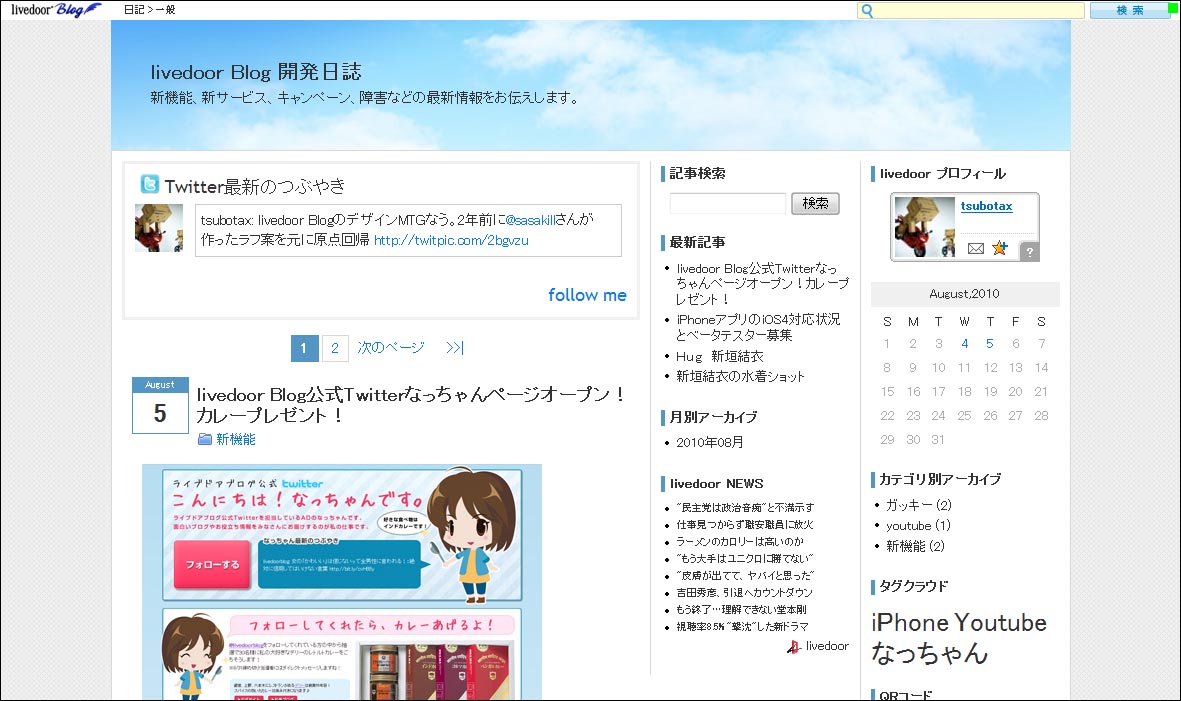Open the @sasakill mention link

pos(530,220)
